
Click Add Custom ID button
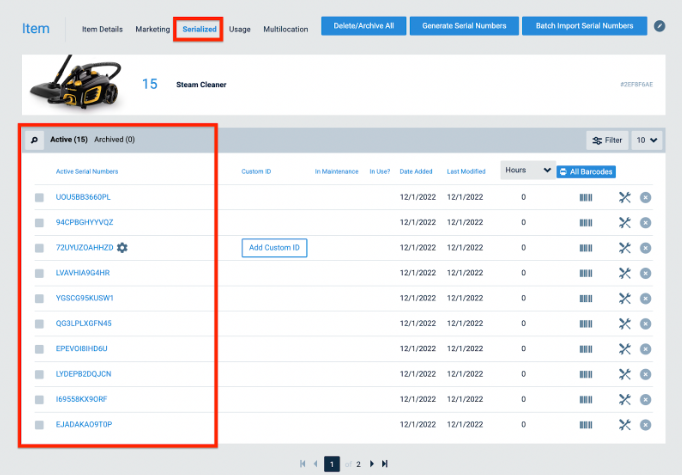[x=274, y=248]
